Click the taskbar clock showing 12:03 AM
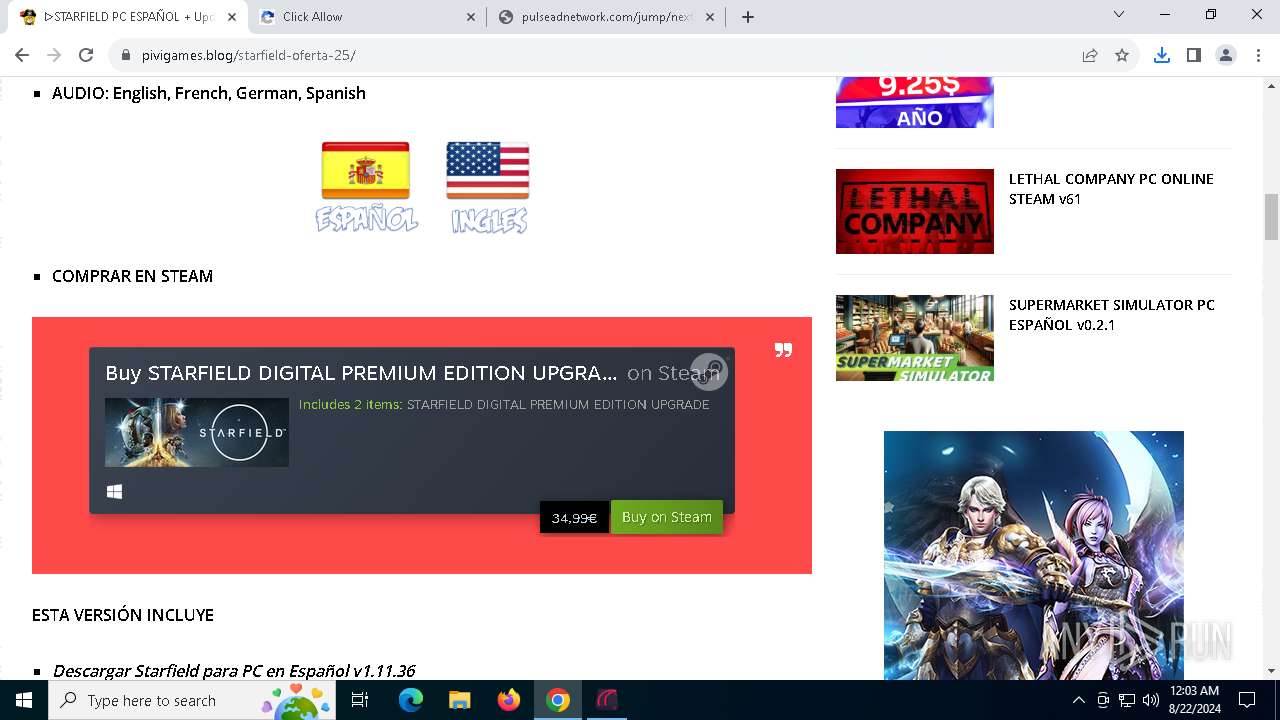This screenshot has height=720, width=1280. click(x=1194, y=700)
